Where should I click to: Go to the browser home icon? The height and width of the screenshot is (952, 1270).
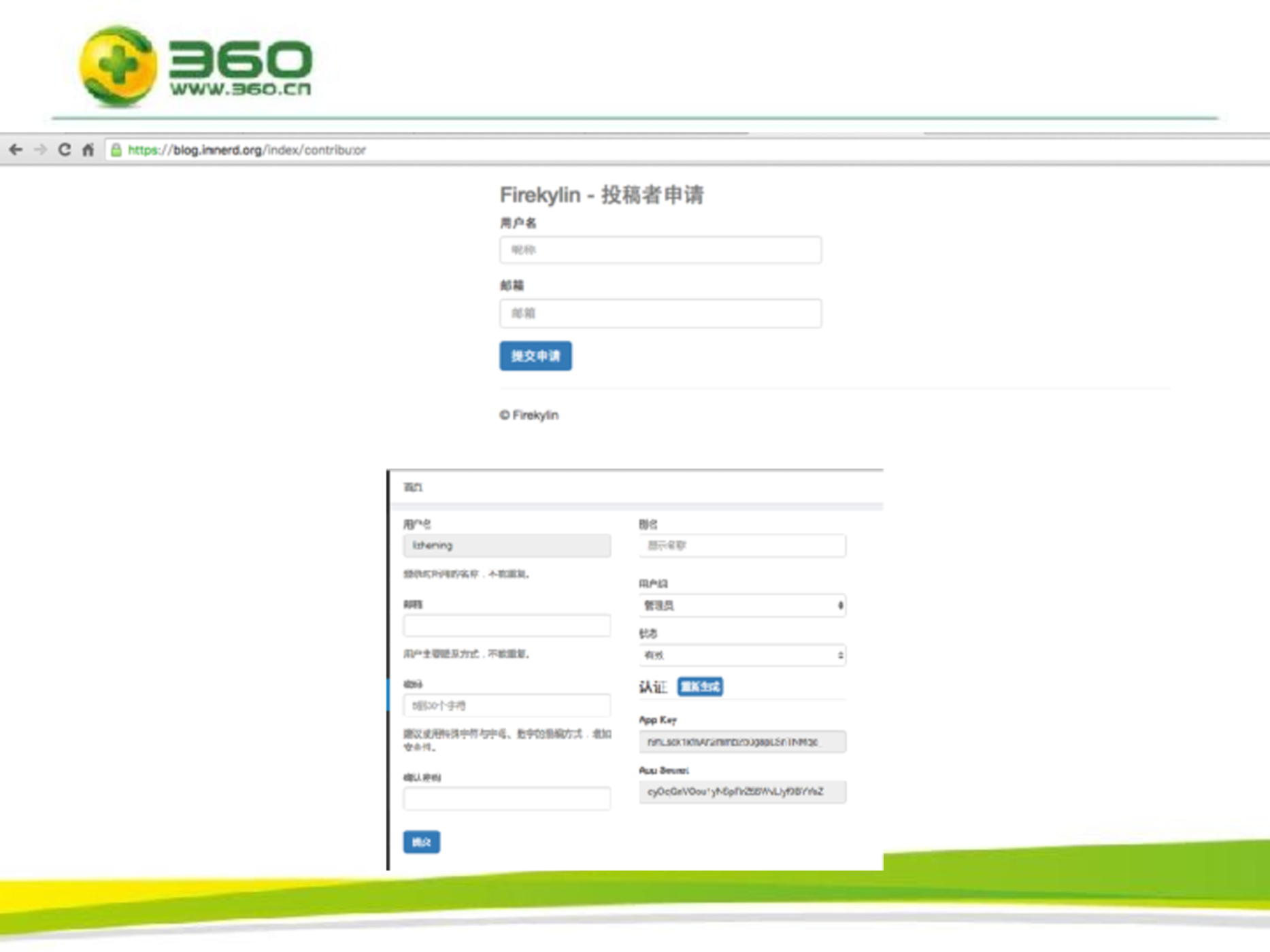click(x=88, y=150)
